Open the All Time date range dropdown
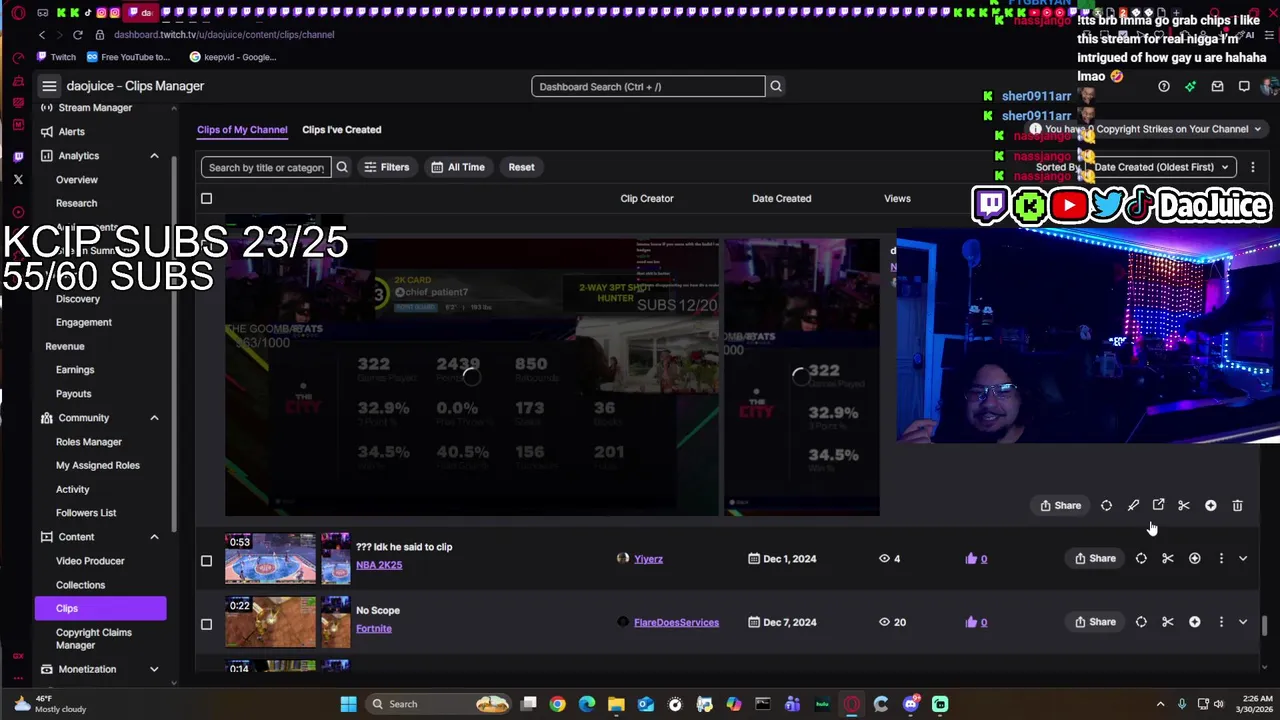The image size is (1280, 720). 457,167
